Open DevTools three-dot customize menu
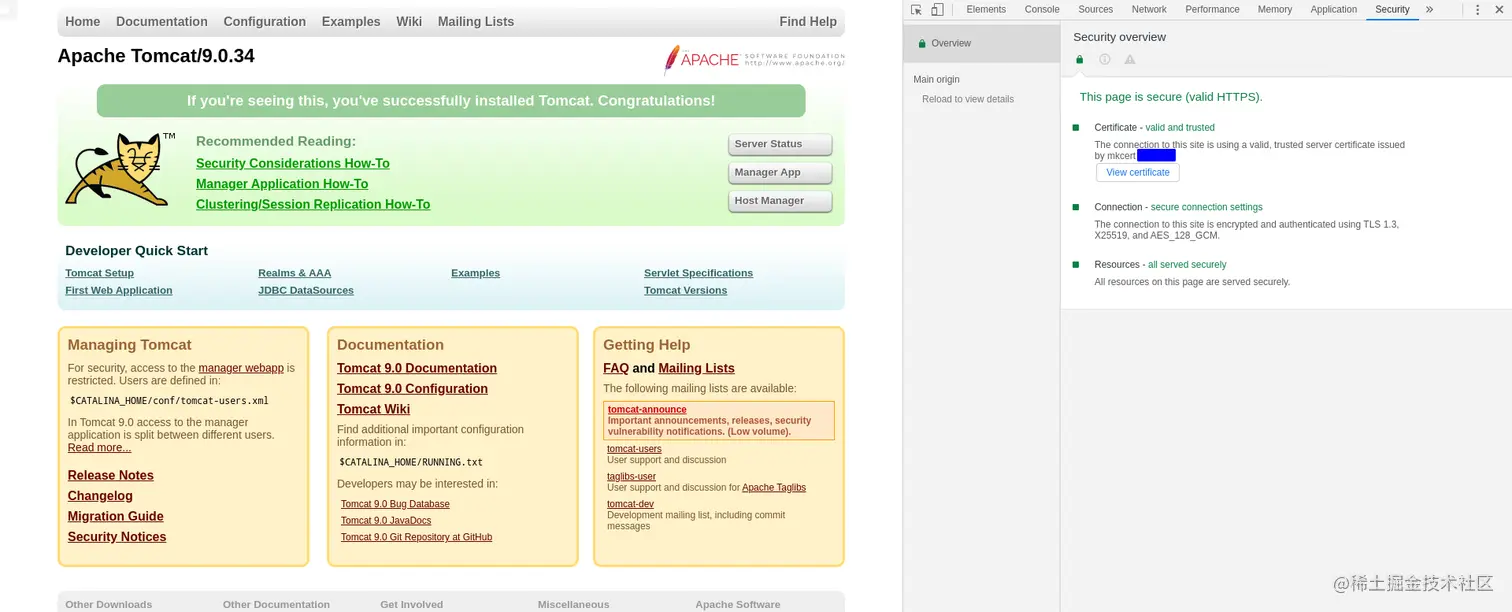This screenshot has height=612, width=1512. pos(1478,10)
